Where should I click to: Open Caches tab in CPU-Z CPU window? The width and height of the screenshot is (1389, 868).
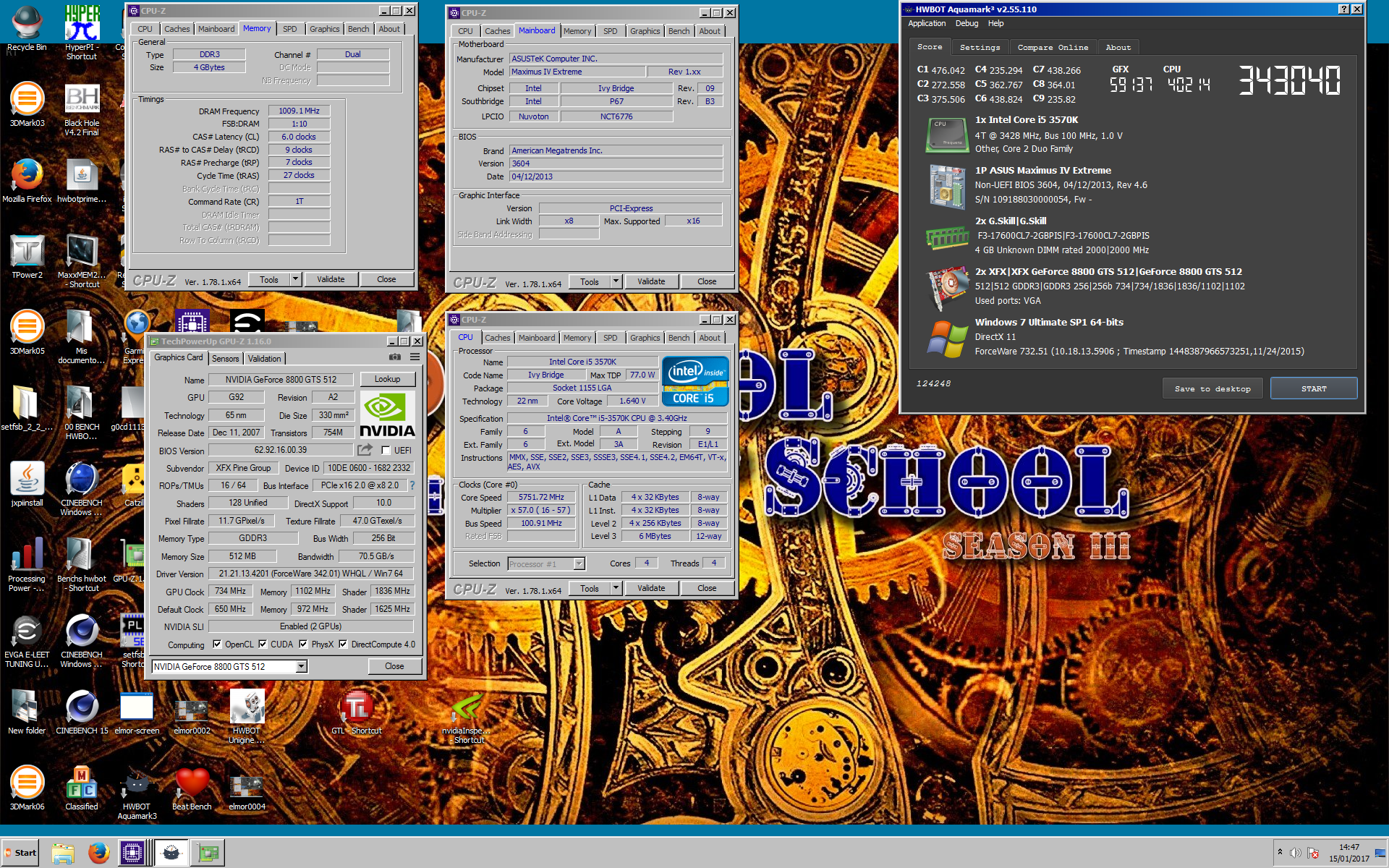pos(497,338)
